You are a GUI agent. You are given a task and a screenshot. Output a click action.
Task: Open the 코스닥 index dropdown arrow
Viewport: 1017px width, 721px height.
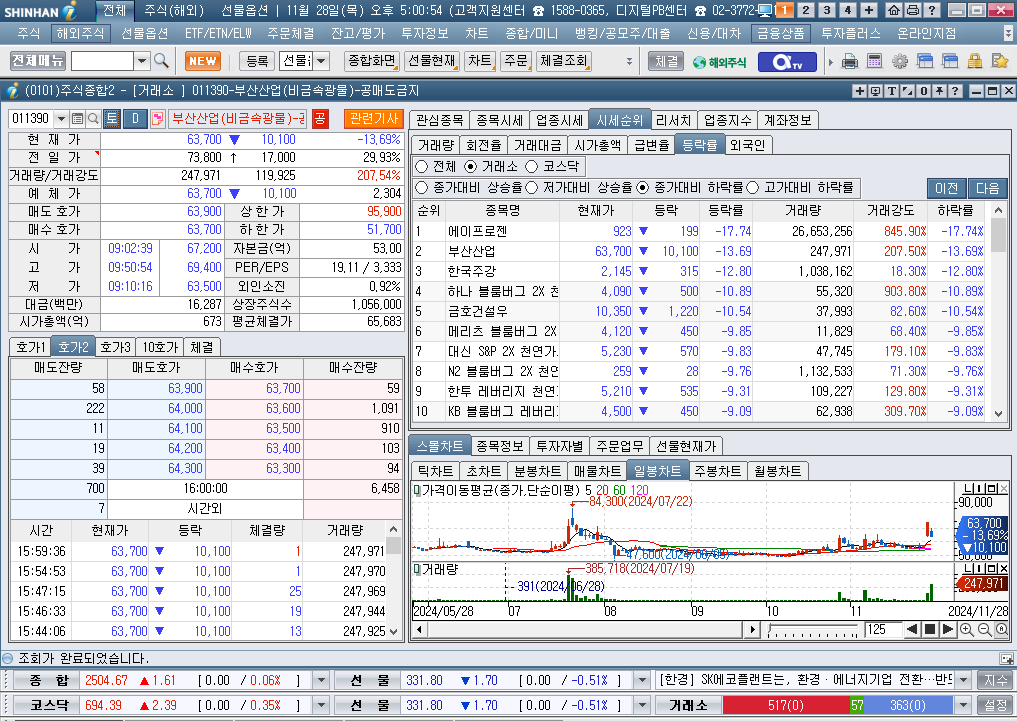tap(320, 705)
